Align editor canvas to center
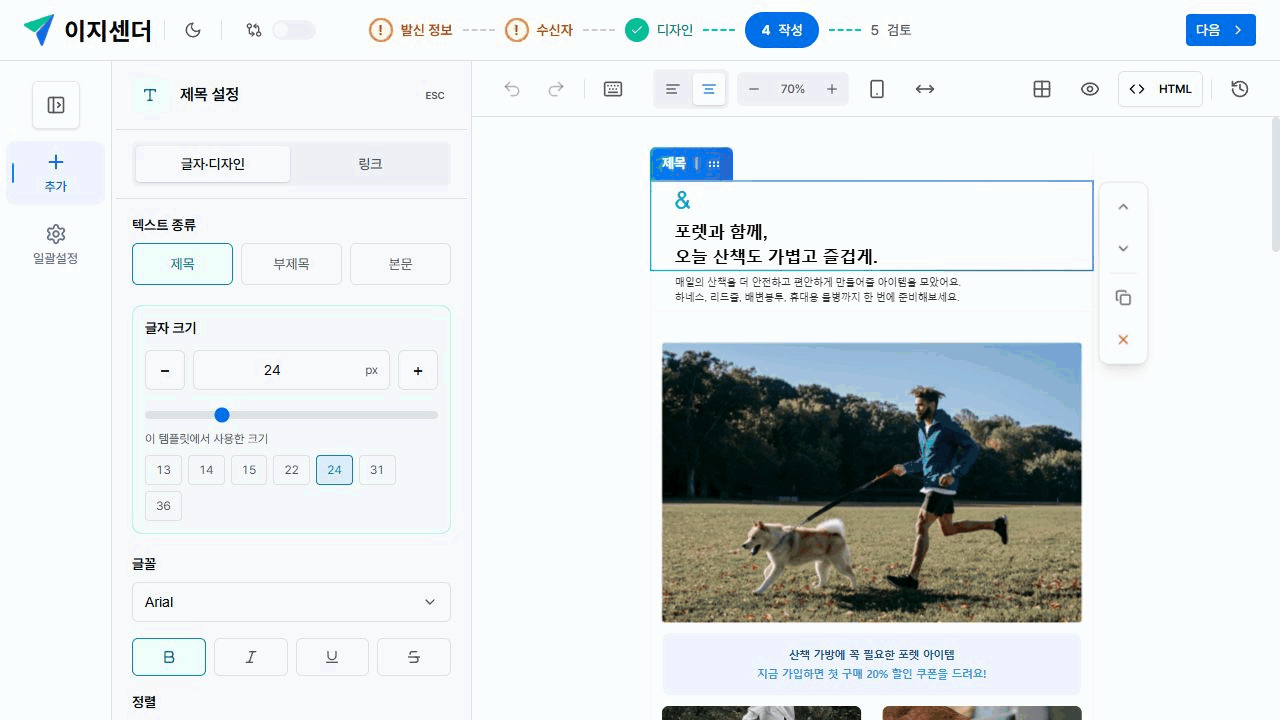Screen dimensions: 1280x720 pos(709,89)
